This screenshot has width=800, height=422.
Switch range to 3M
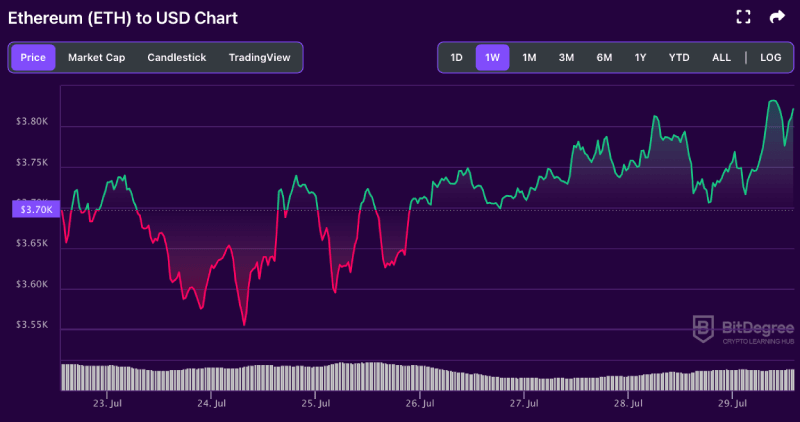(566, 58)
